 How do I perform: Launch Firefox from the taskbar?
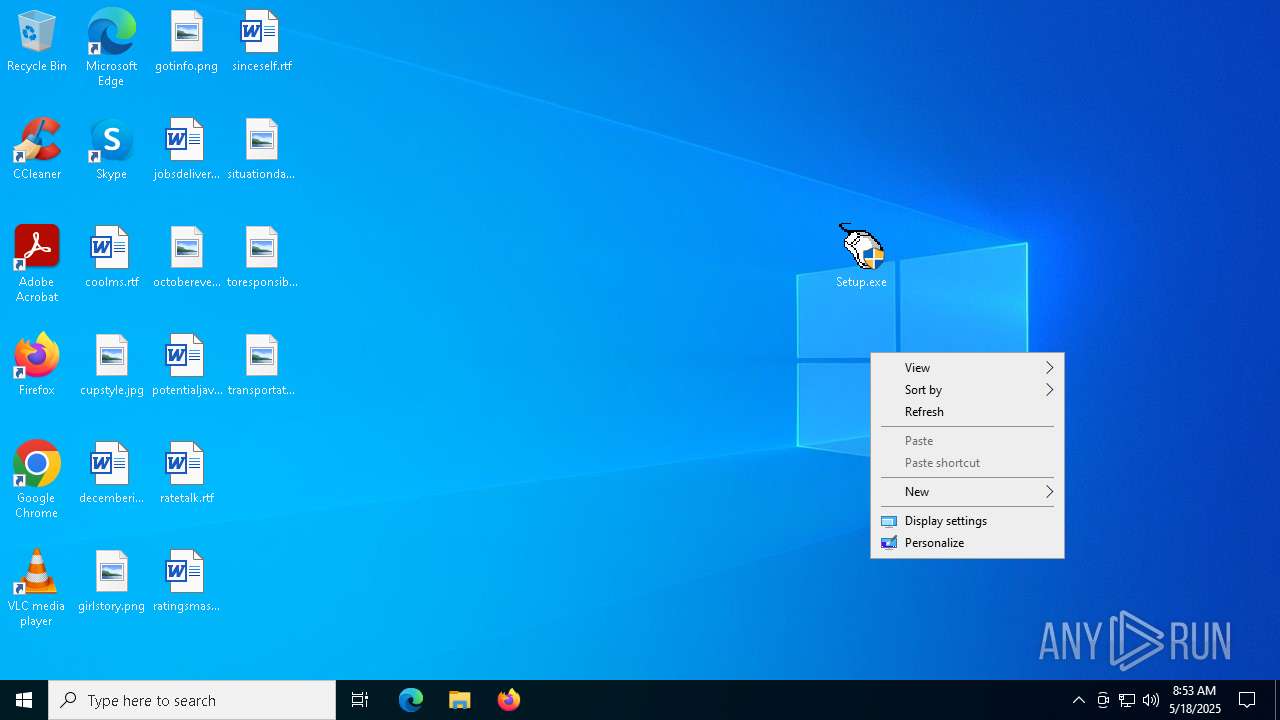pos(509,700)
